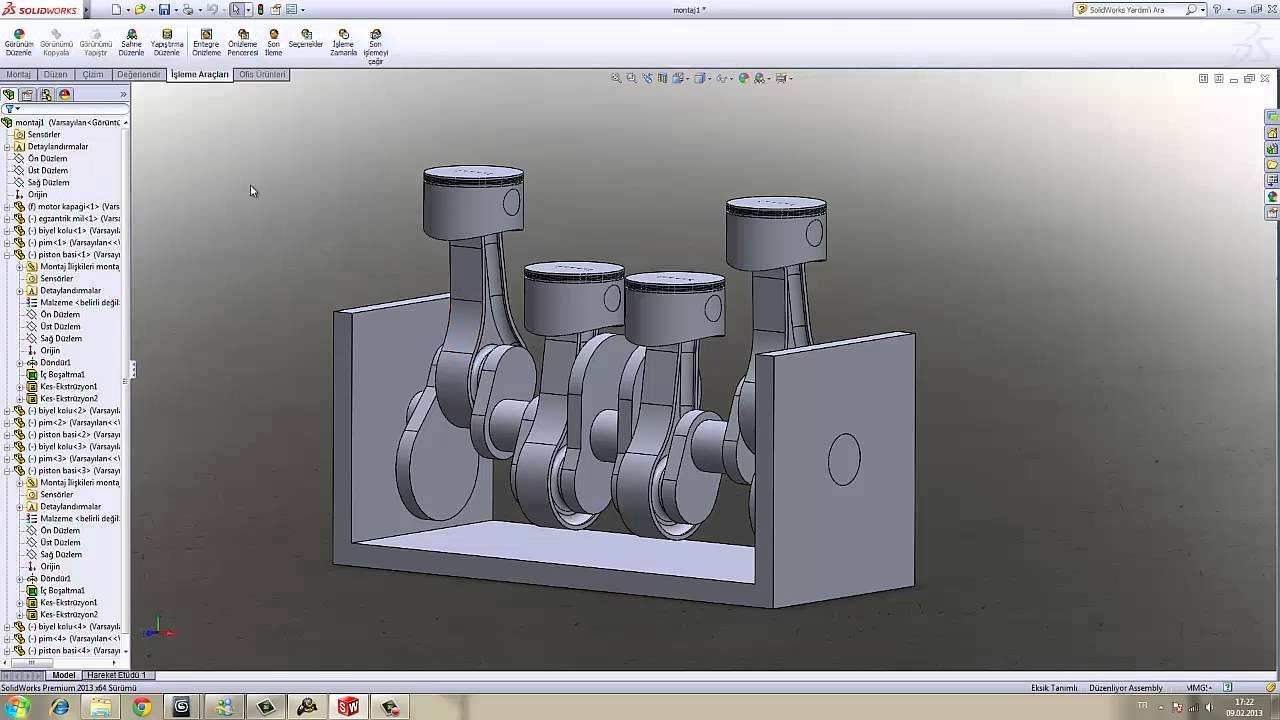This screenshot has height=720, width=1280.
Task: Open the DisplayManager tab icon
Action: (x=65, y=95)
